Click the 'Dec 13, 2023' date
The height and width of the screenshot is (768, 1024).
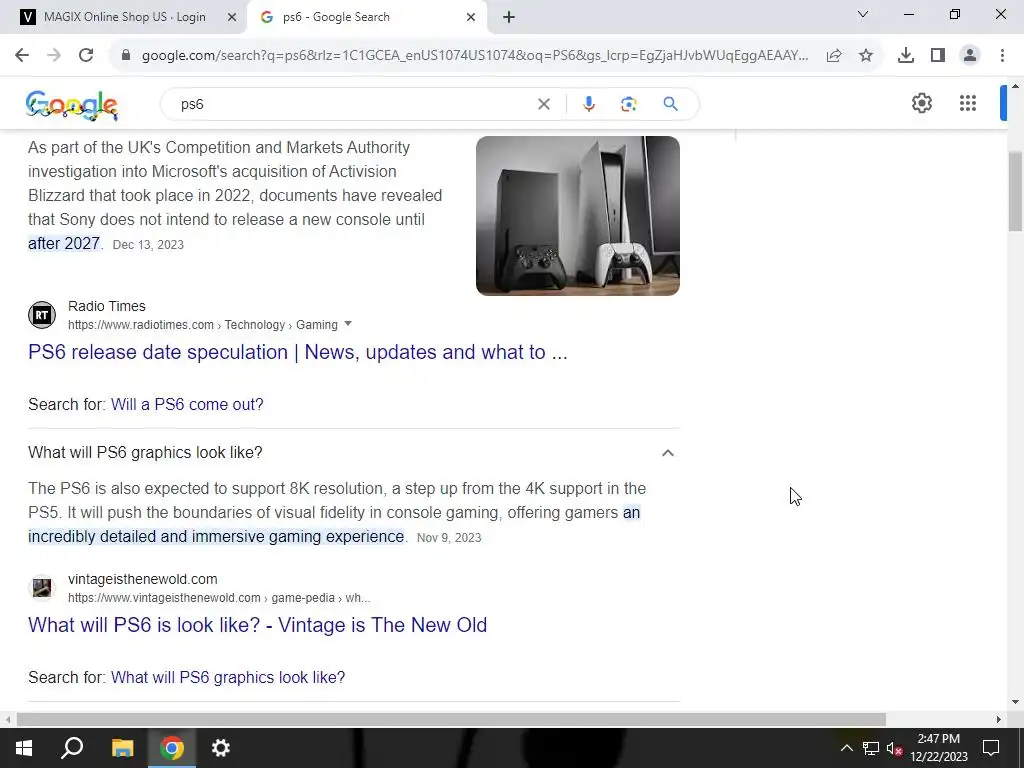tap(148, 245)
